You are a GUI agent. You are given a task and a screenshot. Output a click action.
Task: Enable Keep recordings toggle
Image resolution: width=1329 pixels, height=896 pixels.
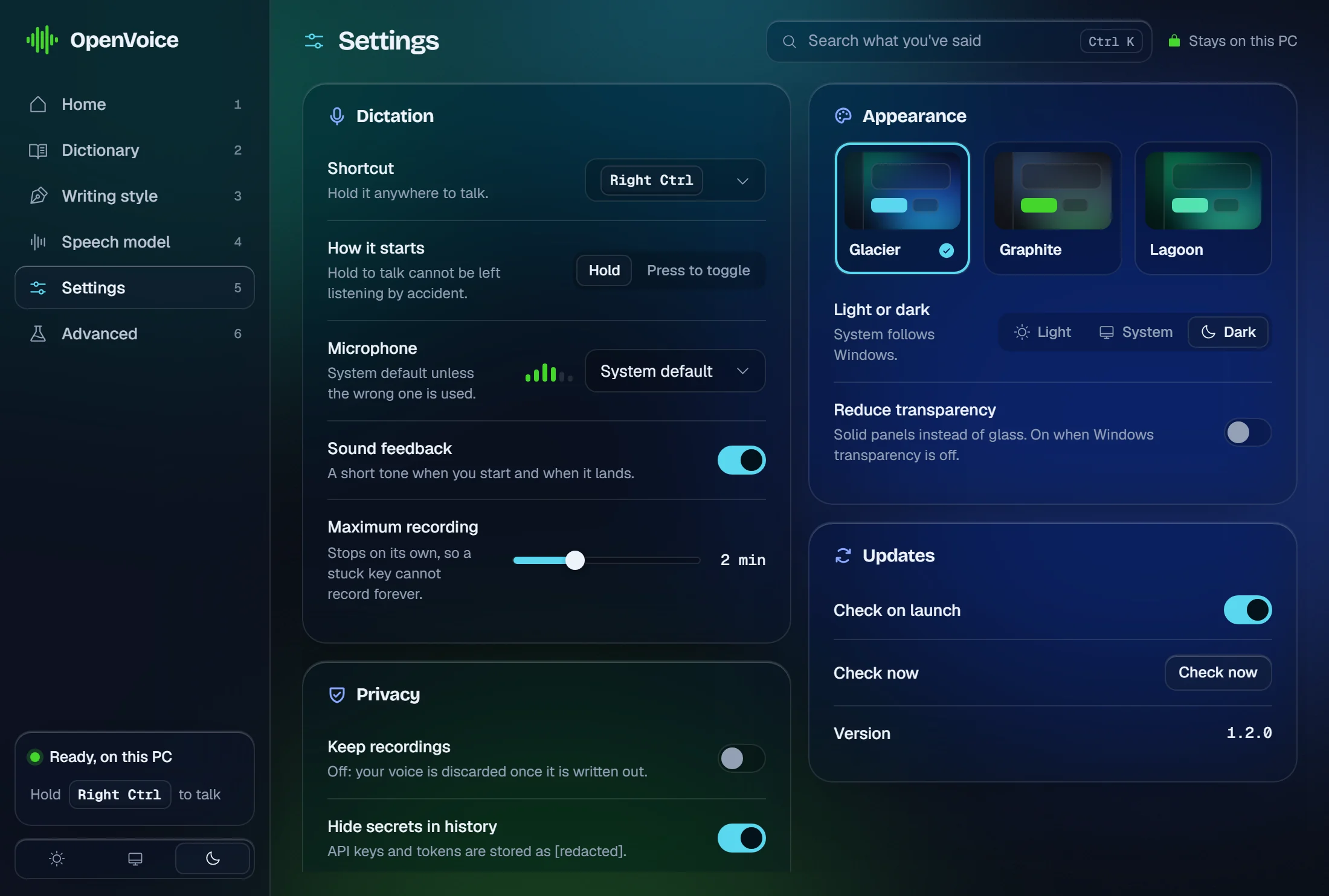[x=742, y=758]
